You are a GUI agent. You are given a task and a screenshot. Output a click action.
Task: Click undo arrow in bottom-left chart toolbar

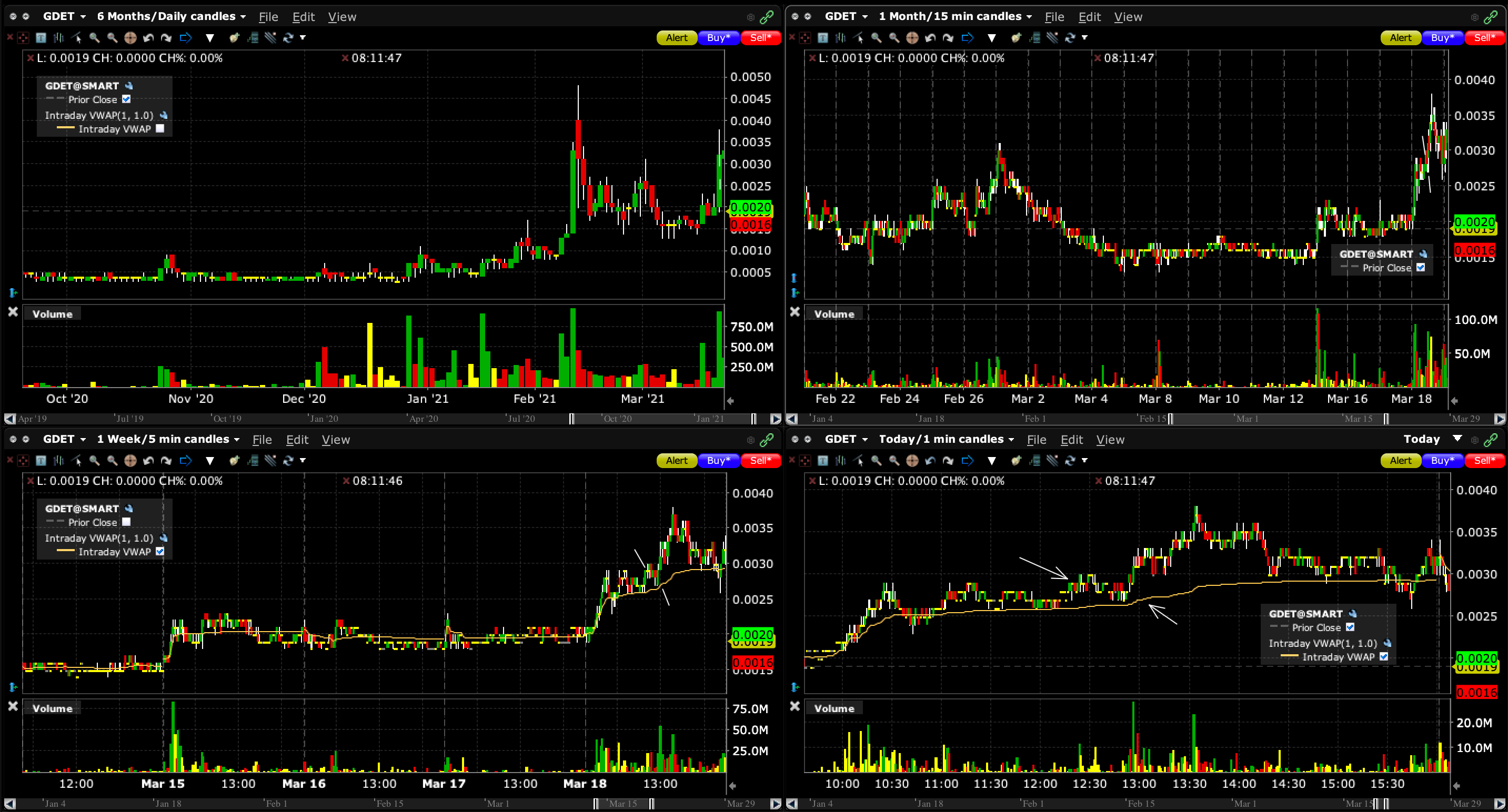148,461
